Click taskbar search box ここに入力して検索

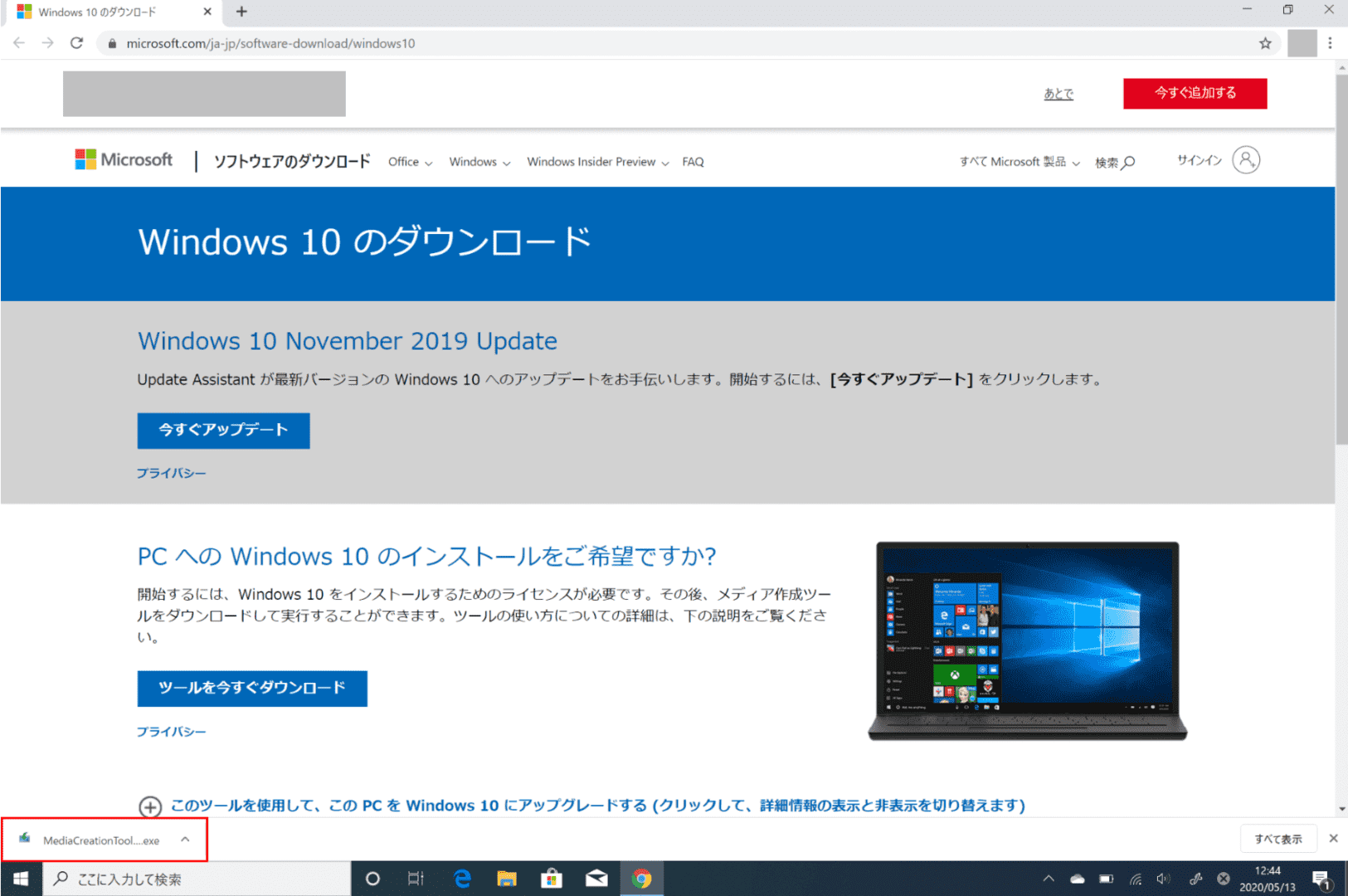pyautogui.click(x=196, y=879)
